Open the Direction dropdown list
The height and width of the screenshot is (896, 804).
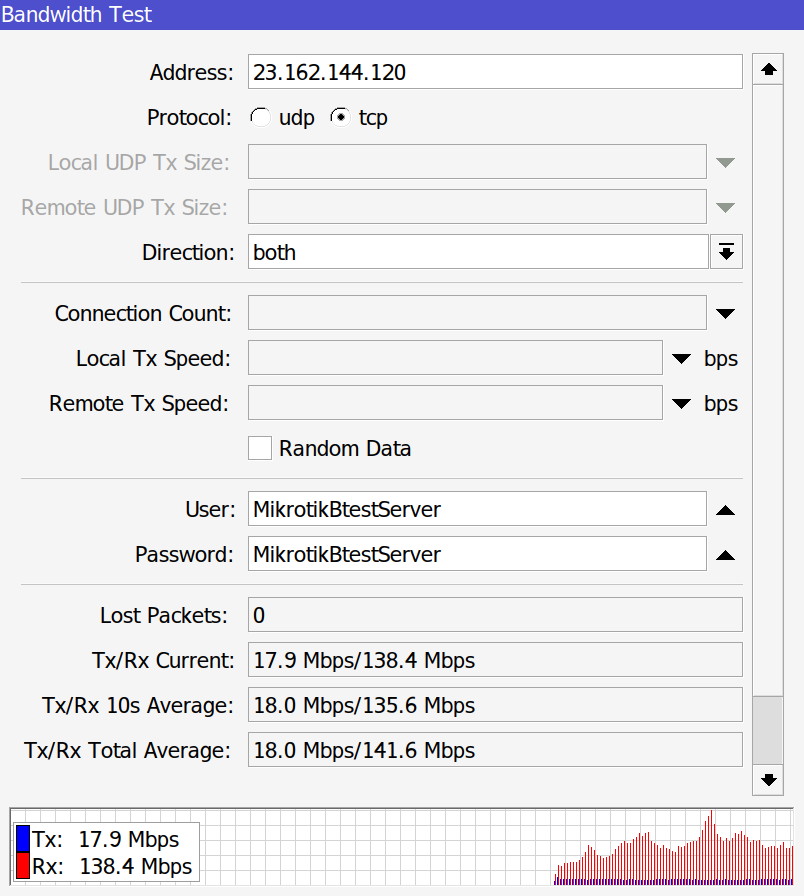pos(726,251)
